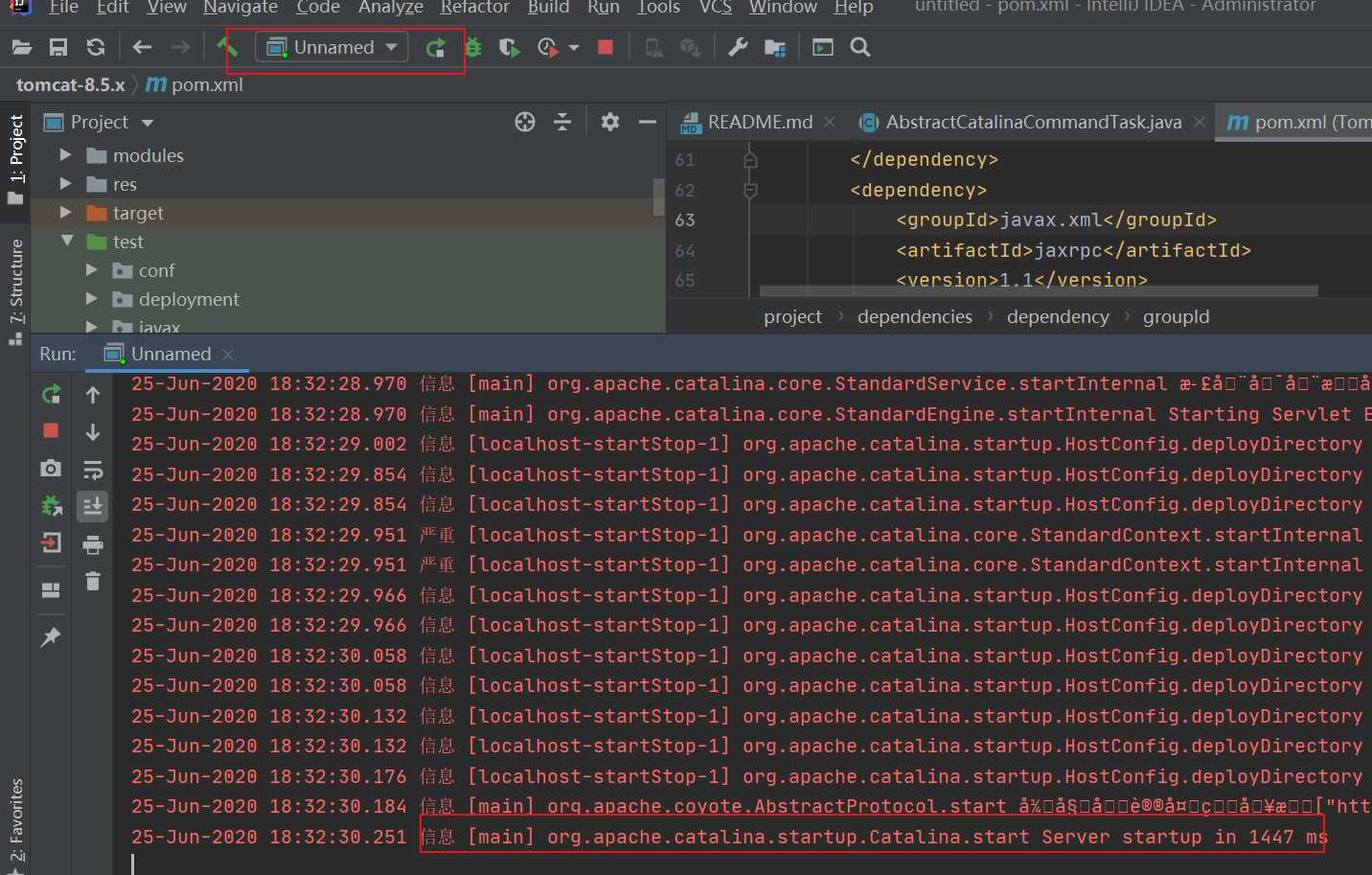Click tomcat-8.5.x in the breadcrumb bar
Screen dimensions: 1372x875
[x=71, y=84]
